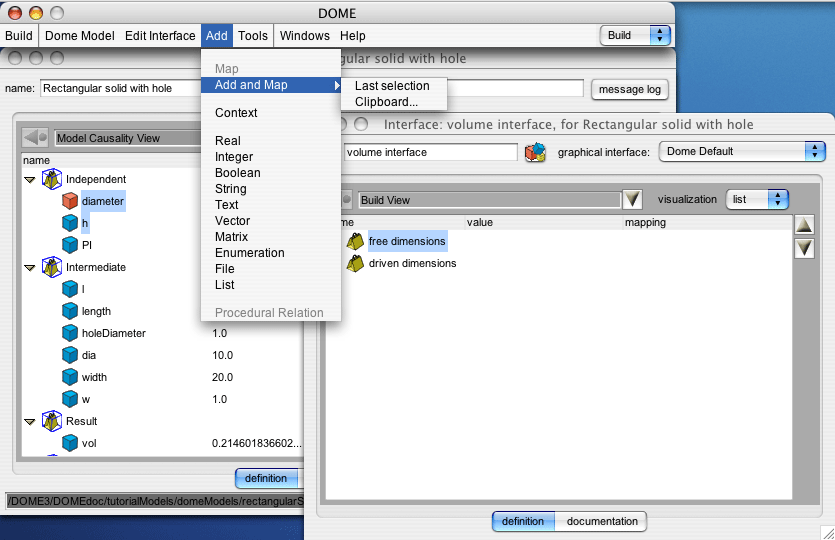
Task: Move item down with the down arrow button
Action: pos(804,248)
